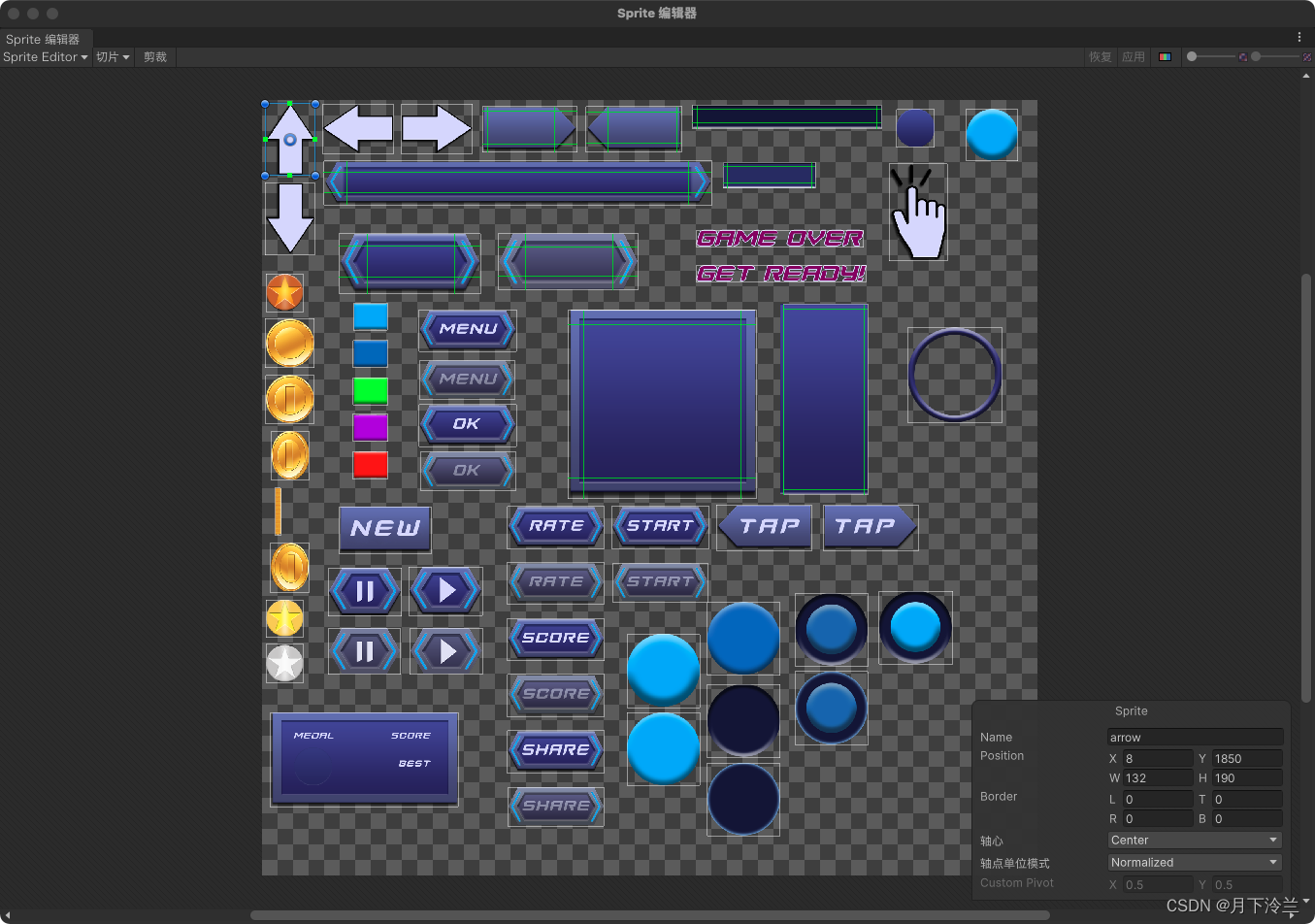Click the Border R field

1158,819
